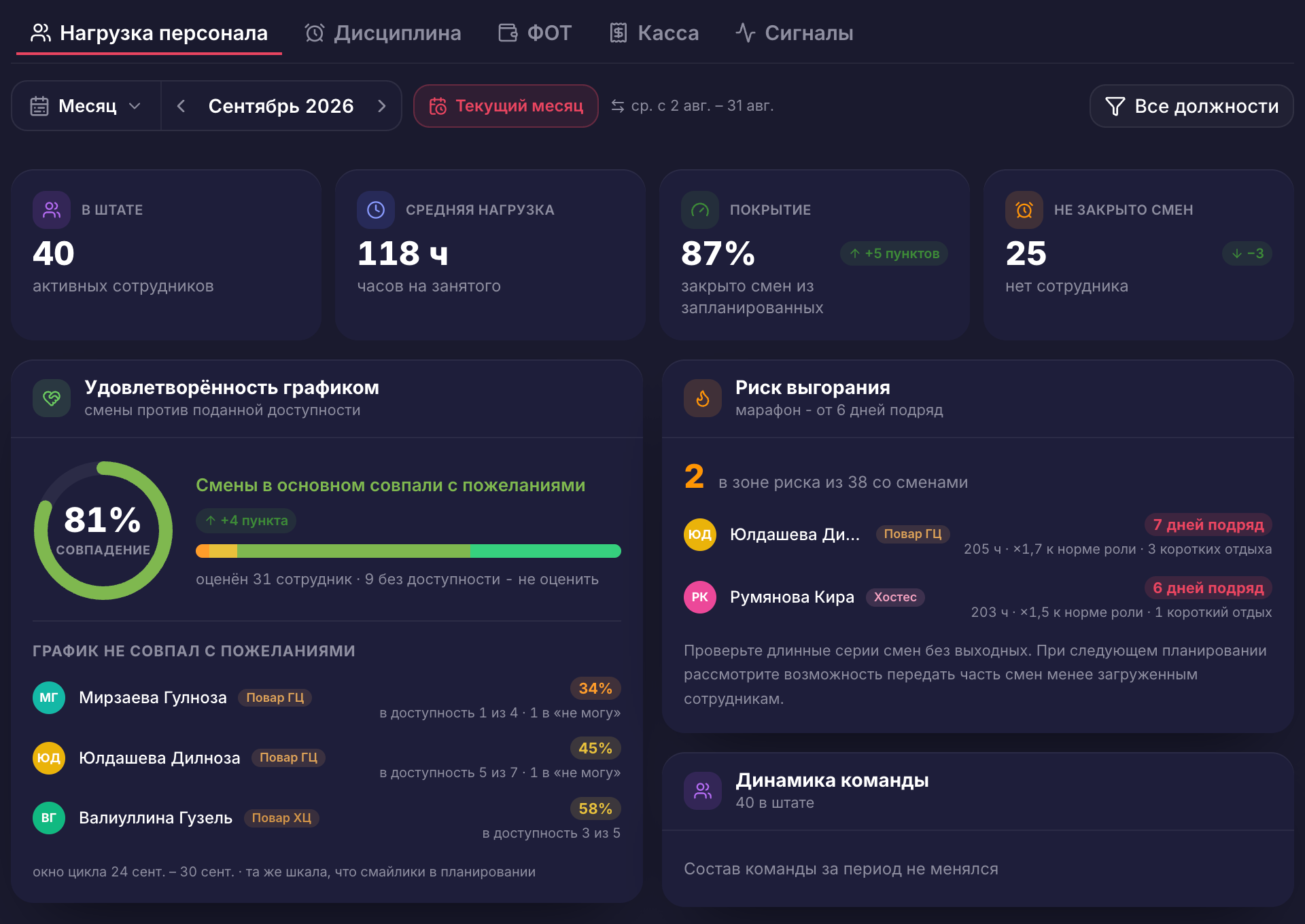Click the ЮД avatar in the mismatch list
Viewport: 1305px width, 924px height.
[49, 758]
